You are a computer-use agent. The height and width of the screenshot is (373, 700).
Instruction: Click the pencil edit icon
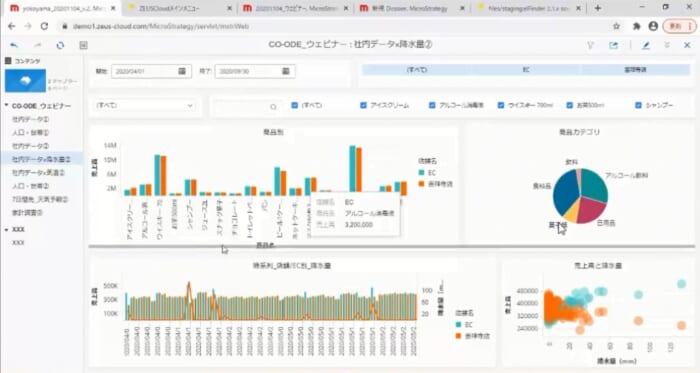click(x=646, y=45)
